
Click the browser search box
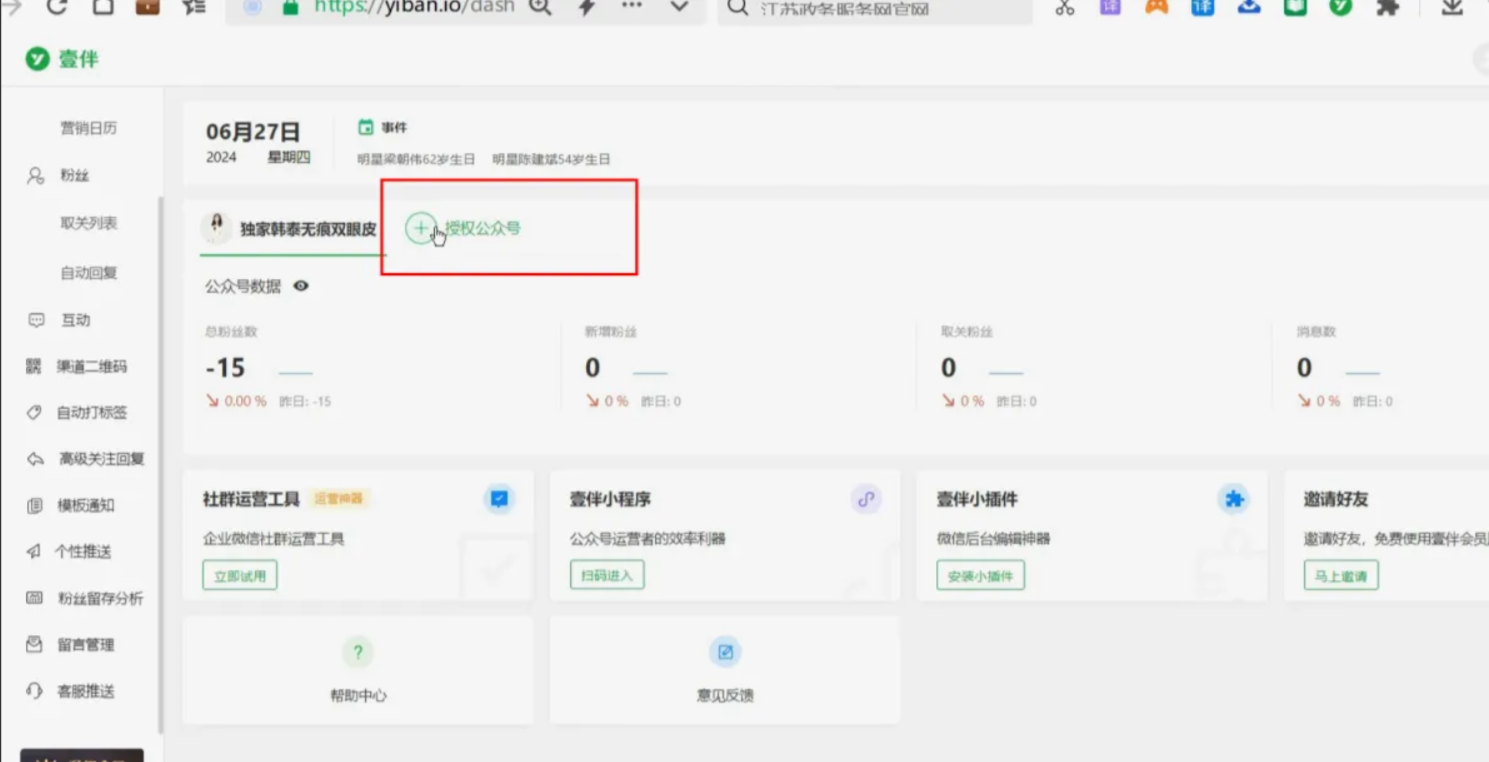coord(875,8)
